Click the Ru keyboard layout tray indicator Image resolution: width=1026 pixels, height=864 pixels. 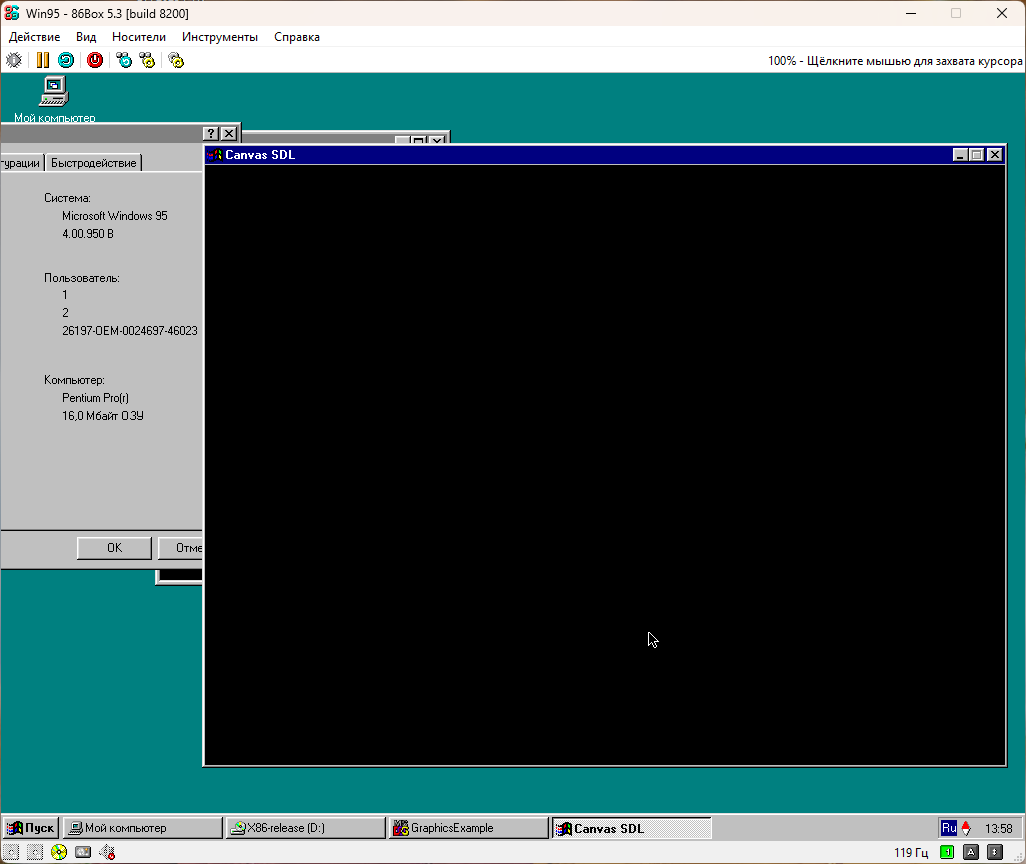[x=949, y=828]
